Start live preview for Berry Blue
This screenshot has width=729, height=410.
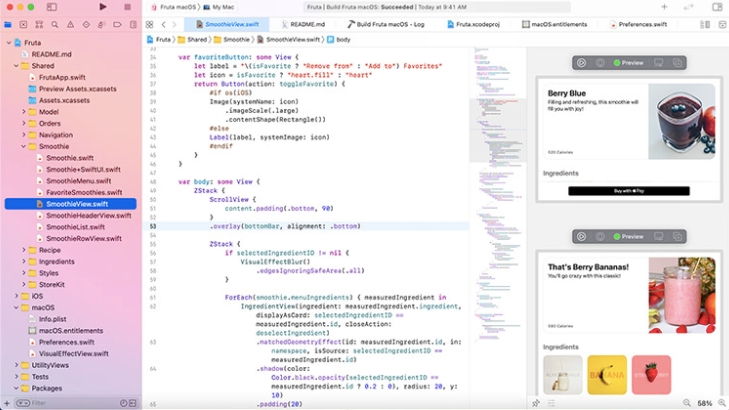click(581, 63)
